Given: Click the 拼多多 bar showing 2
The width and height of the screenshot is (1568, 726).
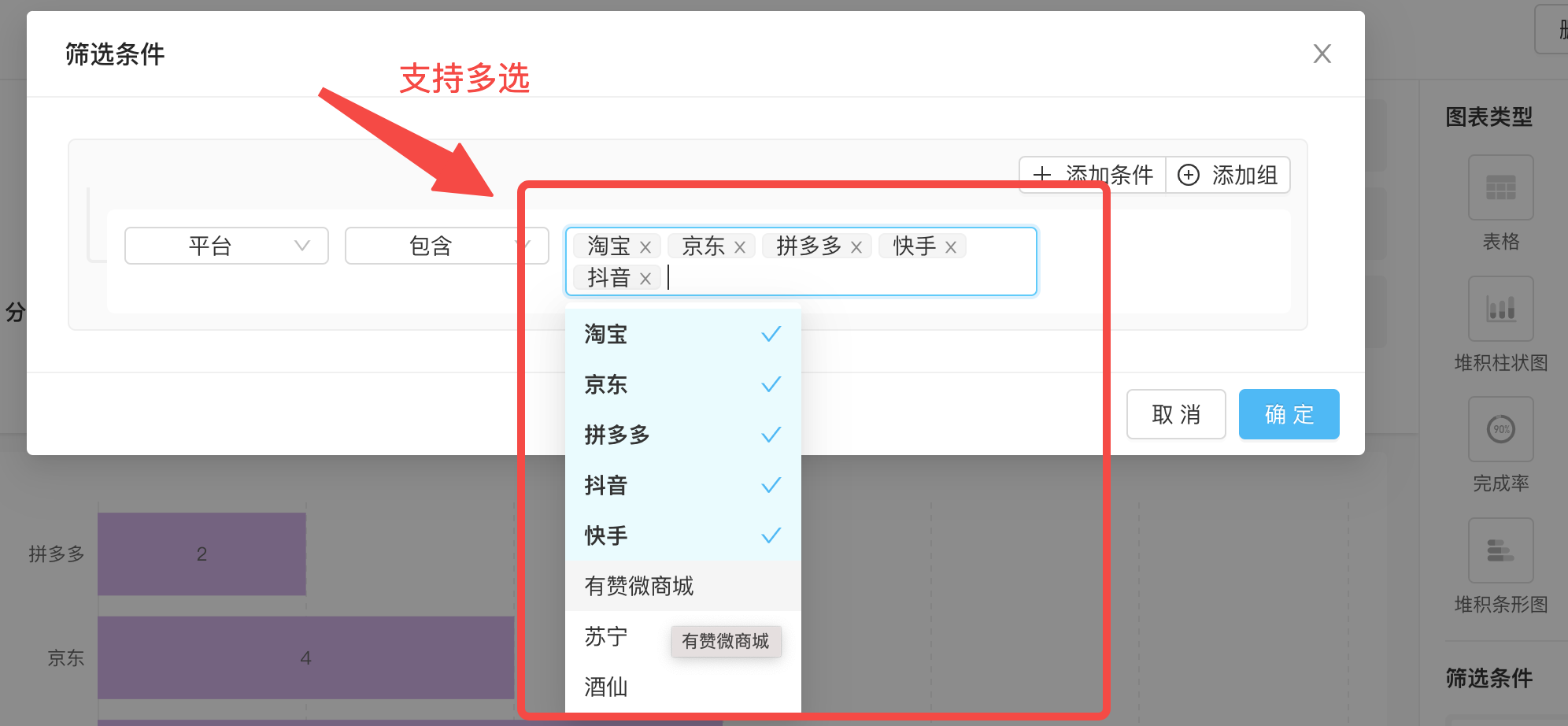Looking at the screenshot, I should point(202,554).
